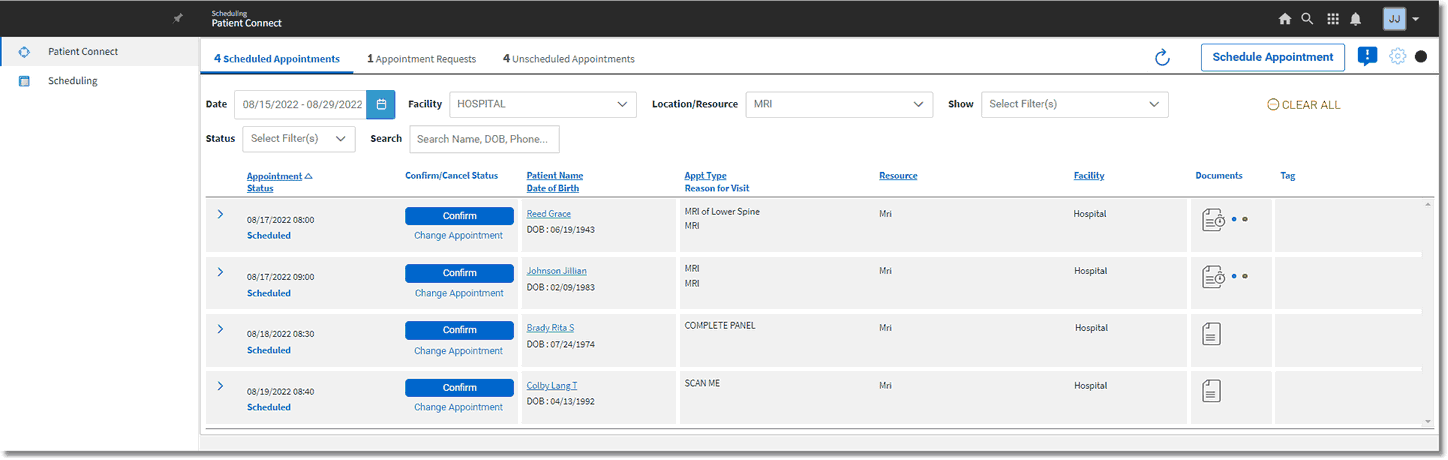The image size is (1448, 460).
Task: Open the Show filter dropdown
Action: coord(1074,104)
